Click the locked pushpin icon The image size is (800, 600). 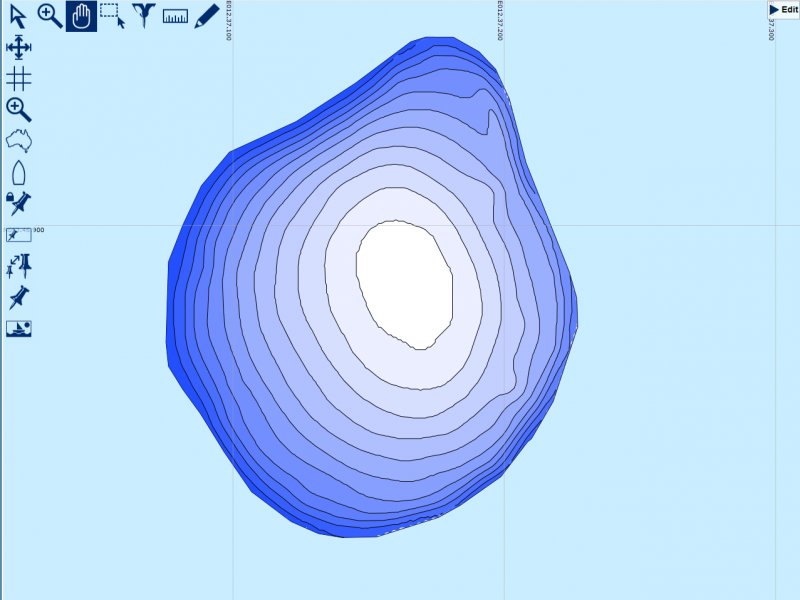click(x=18, y=204)
